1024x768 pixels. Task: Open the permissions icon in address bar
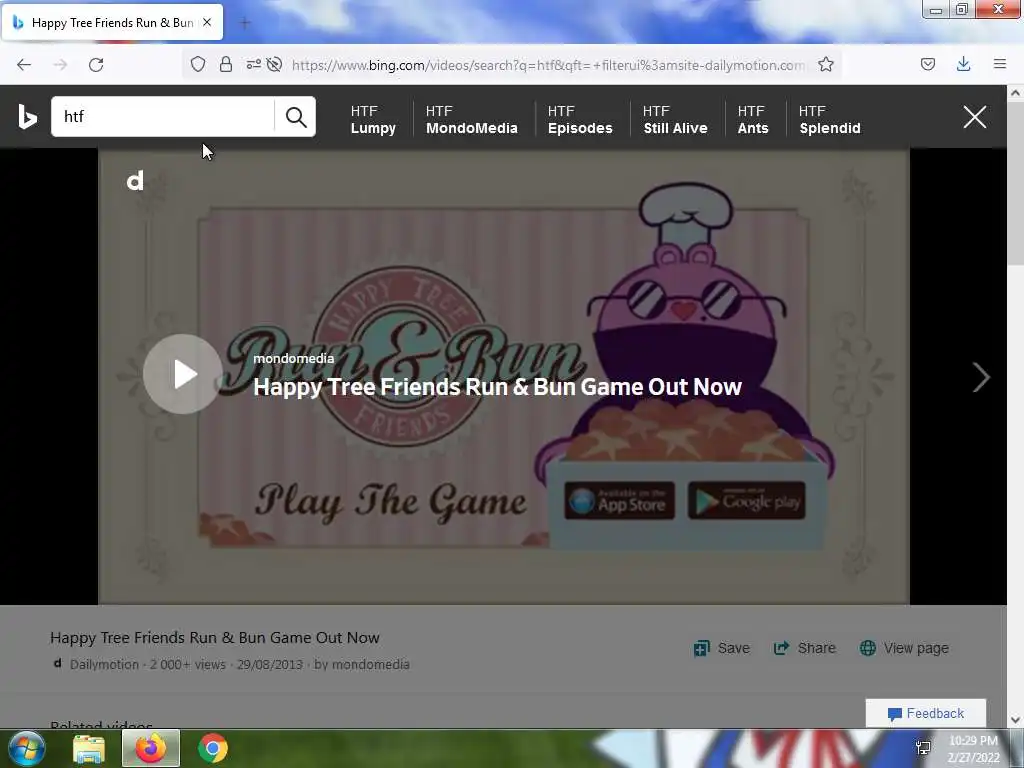[253, 65]
